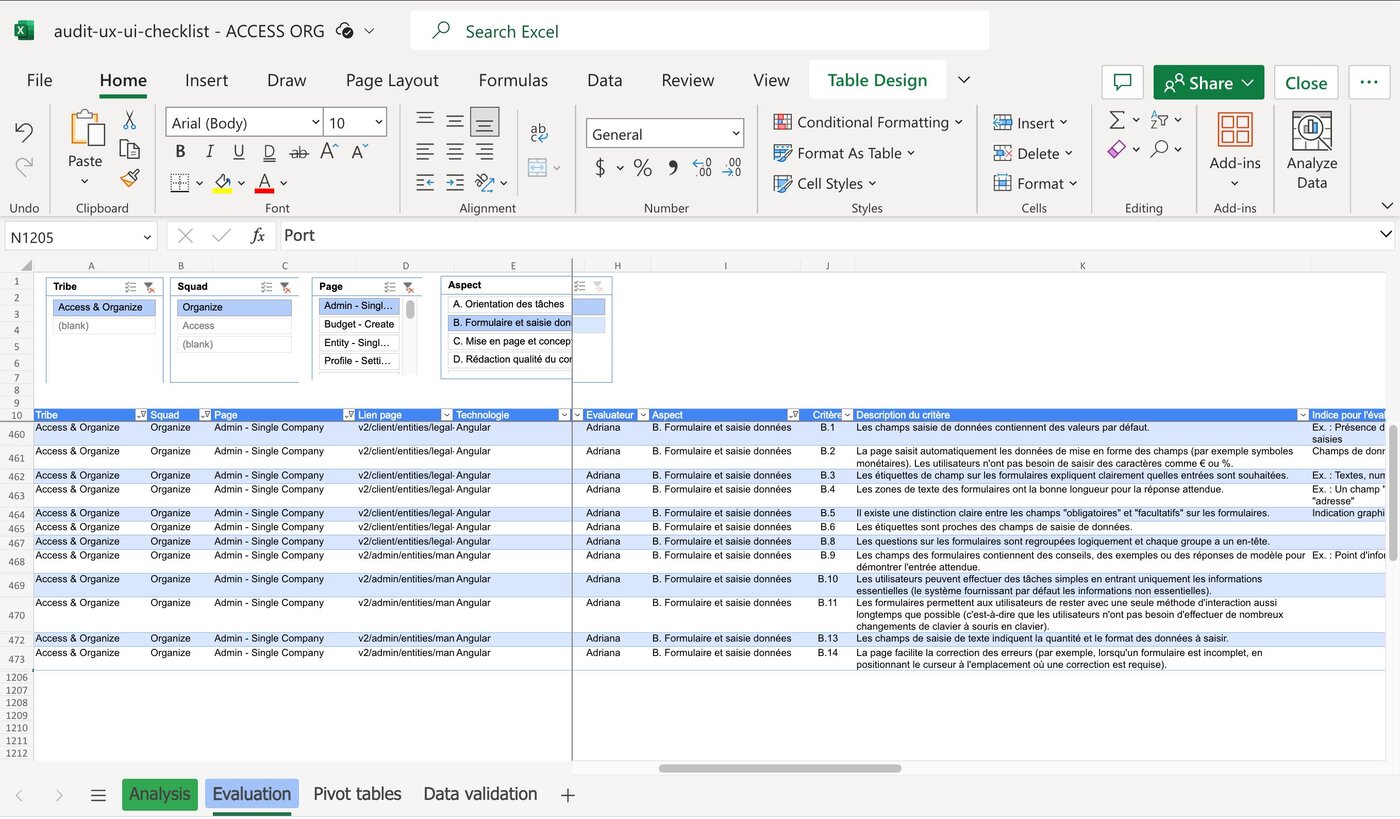Click the Cut scissors icon
The image size is (1400, 819).
pyautogui.click(x=129, y=121)
